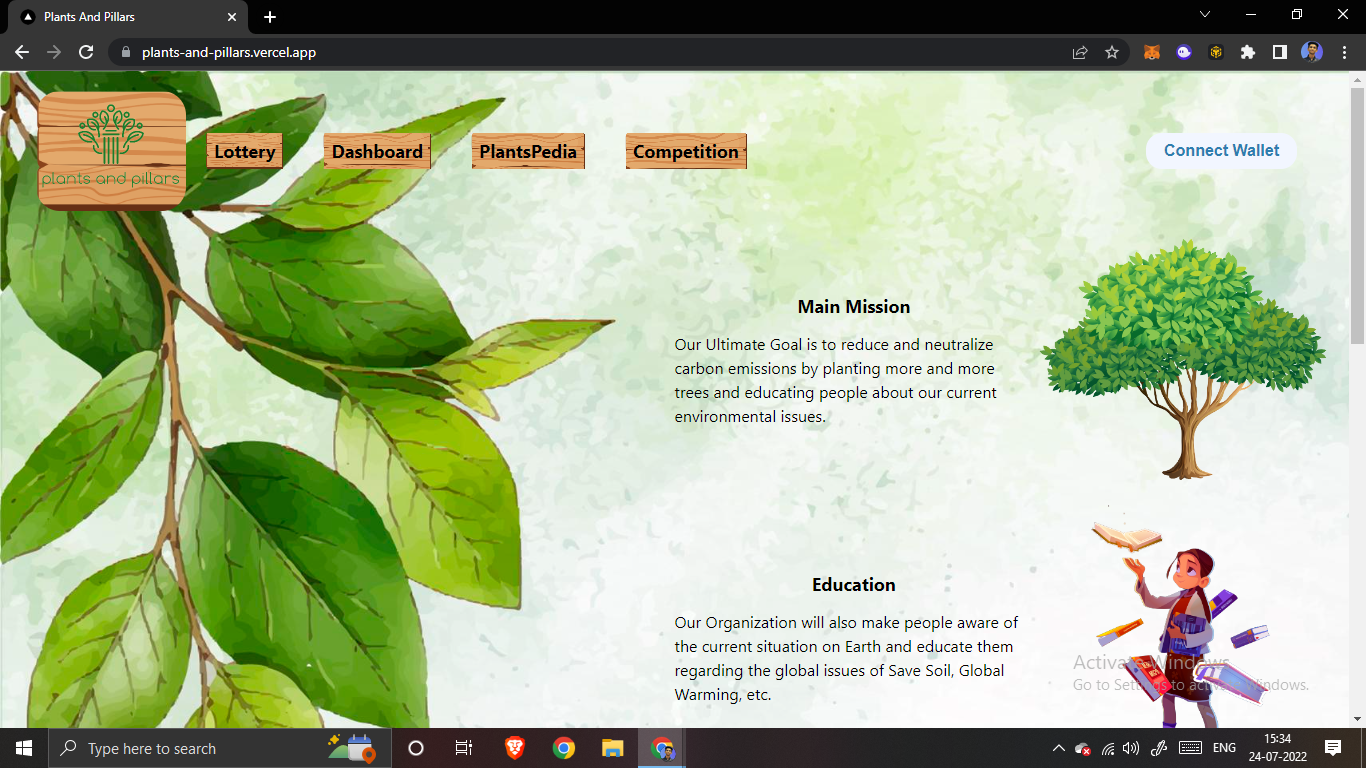Open the touch keyboard
This screenshot has width=1366, height=768.
[1188, 747]
